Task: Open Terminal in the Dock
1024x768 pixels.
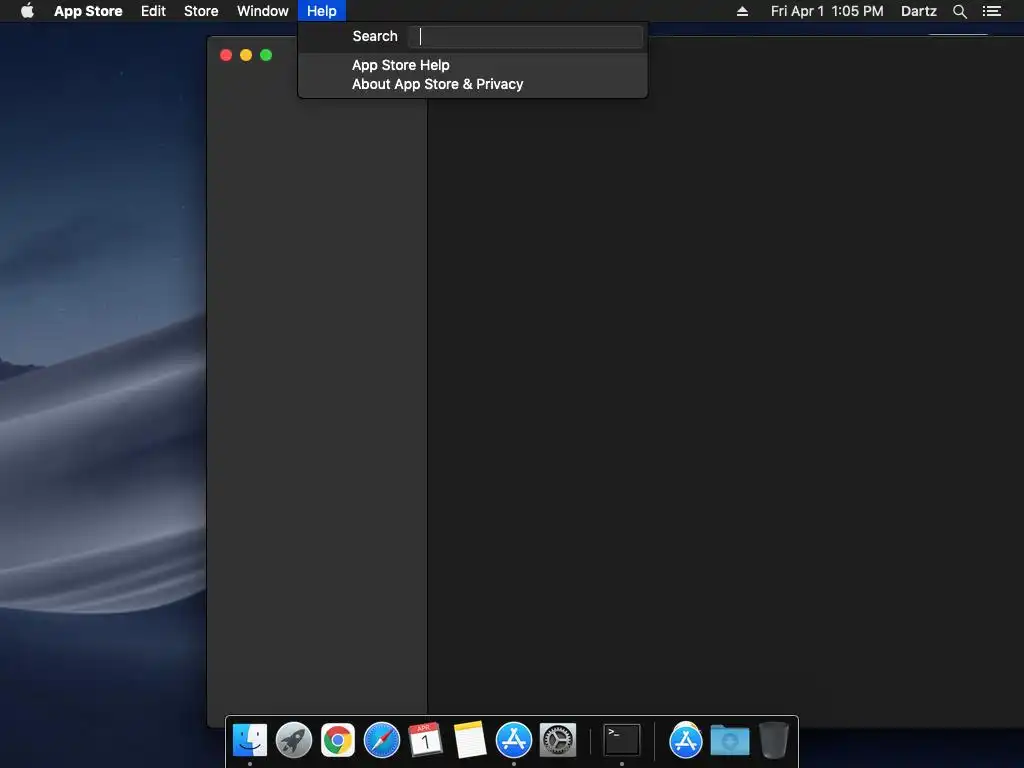Action: click(622, 741)
